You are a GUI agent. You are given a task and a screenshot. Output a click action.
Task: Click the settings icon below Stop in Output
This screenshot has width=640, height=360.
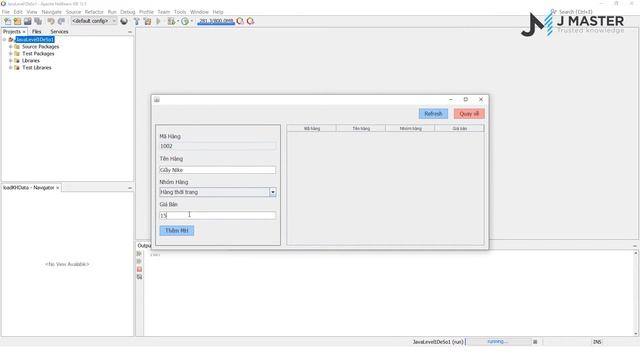pyautogui.click(x=139, y=277)
